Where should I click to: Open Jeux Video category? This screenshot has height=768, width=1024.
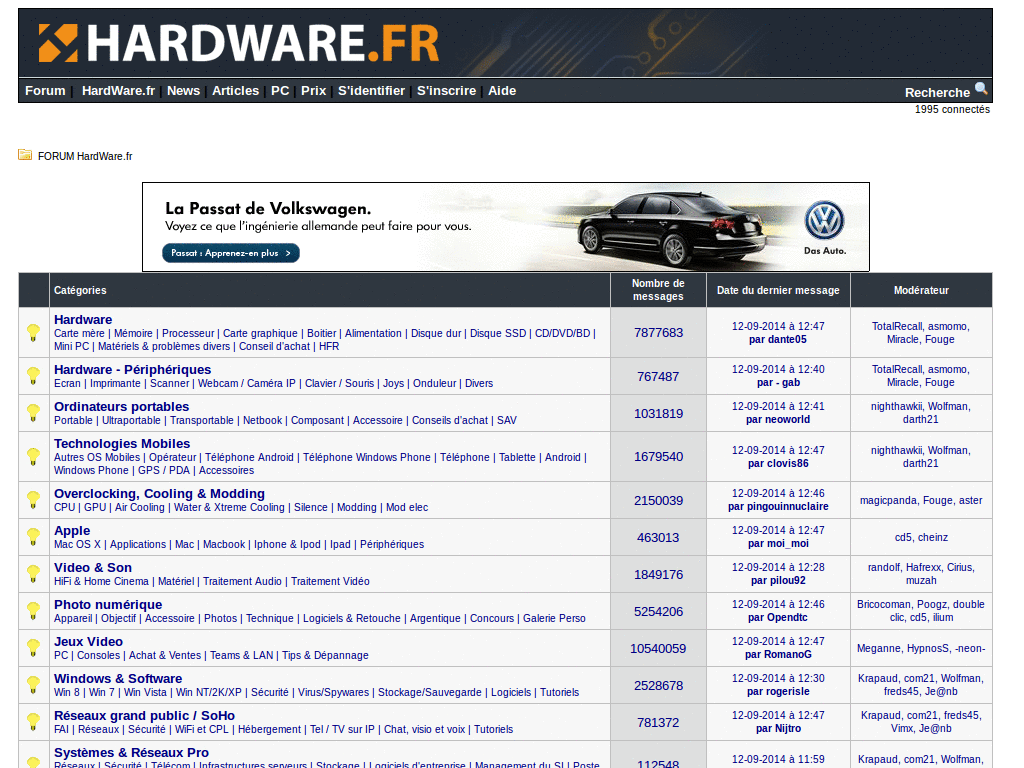click(x=88, y=641)
